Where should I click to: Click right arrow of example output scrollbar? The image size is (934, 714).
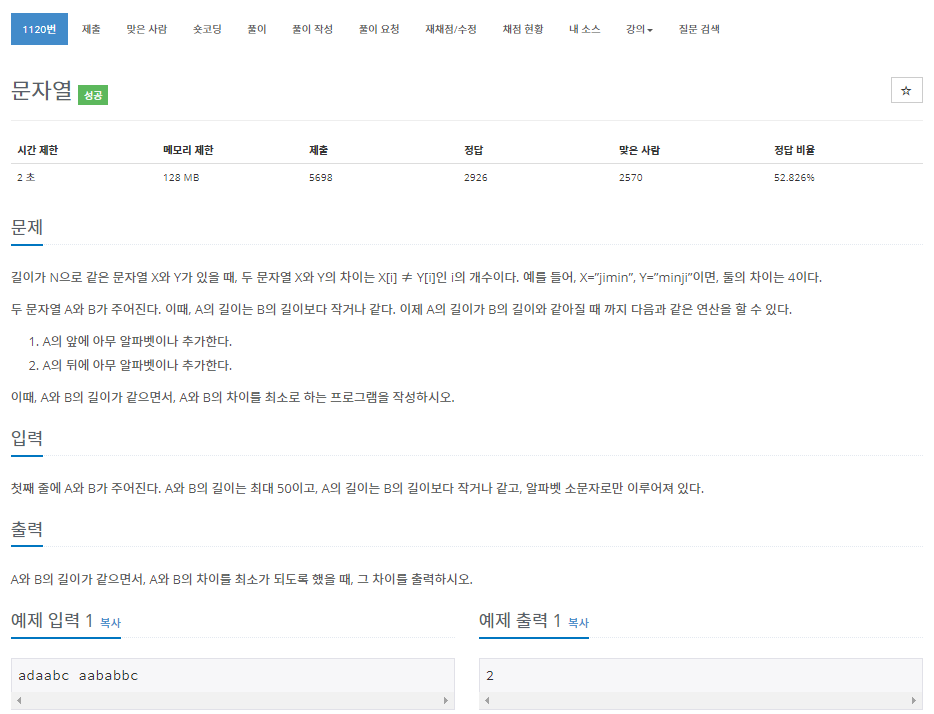pyautogui.click(x=914, y=700)
